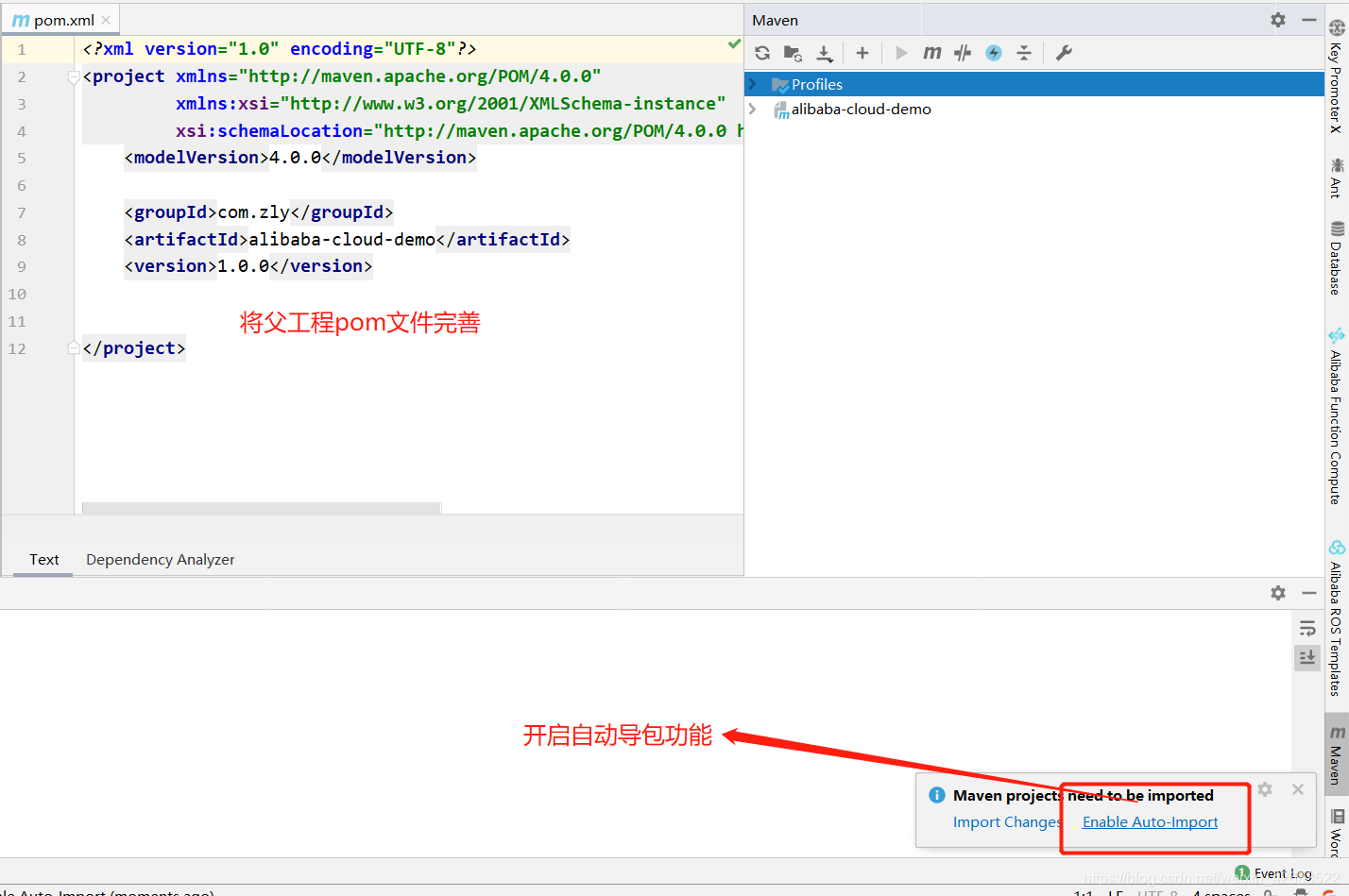
Task: Hide the bottom tool window
Action: point(1309,593)
